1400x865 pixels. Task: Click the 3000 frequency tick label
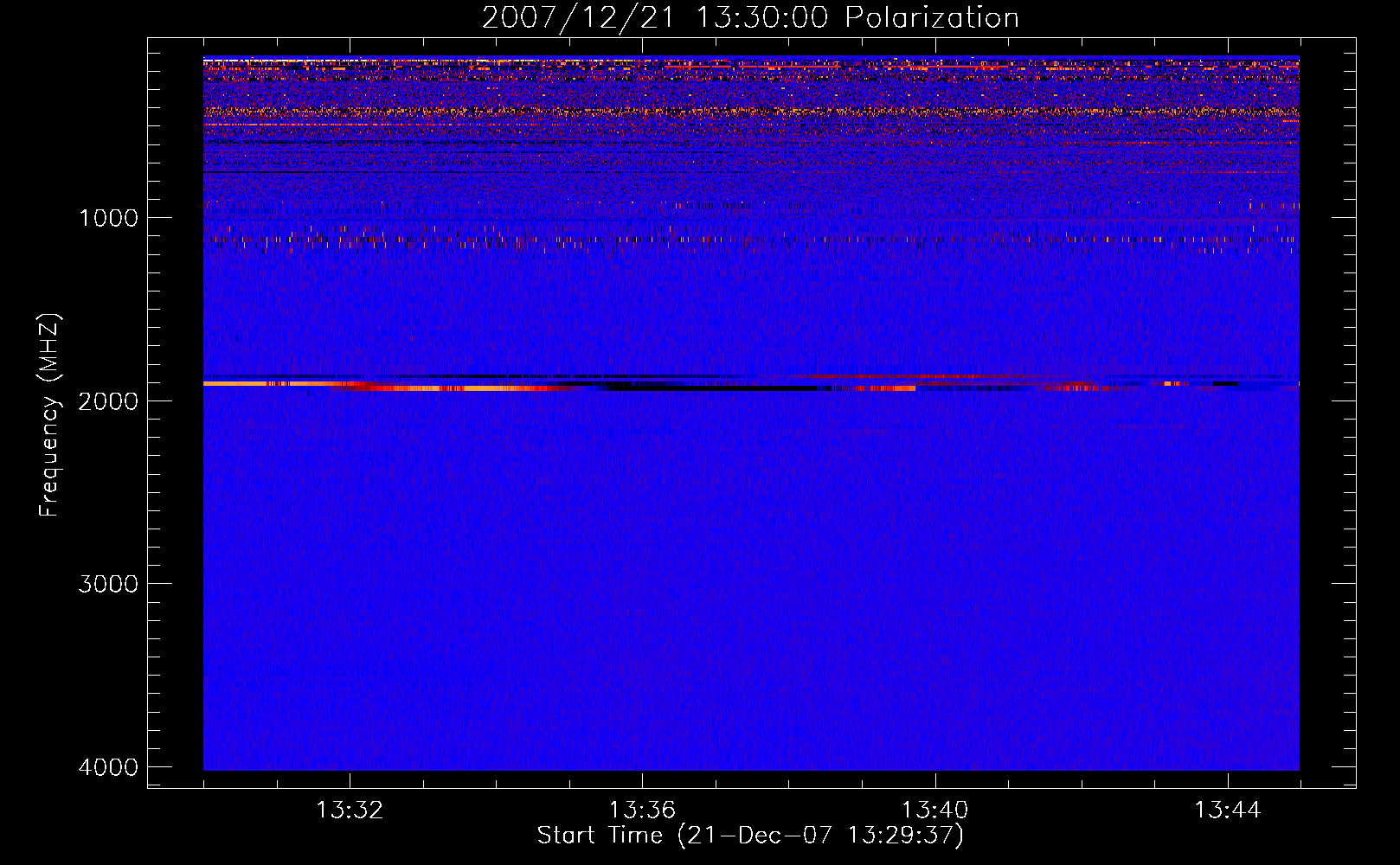point(108,584)
